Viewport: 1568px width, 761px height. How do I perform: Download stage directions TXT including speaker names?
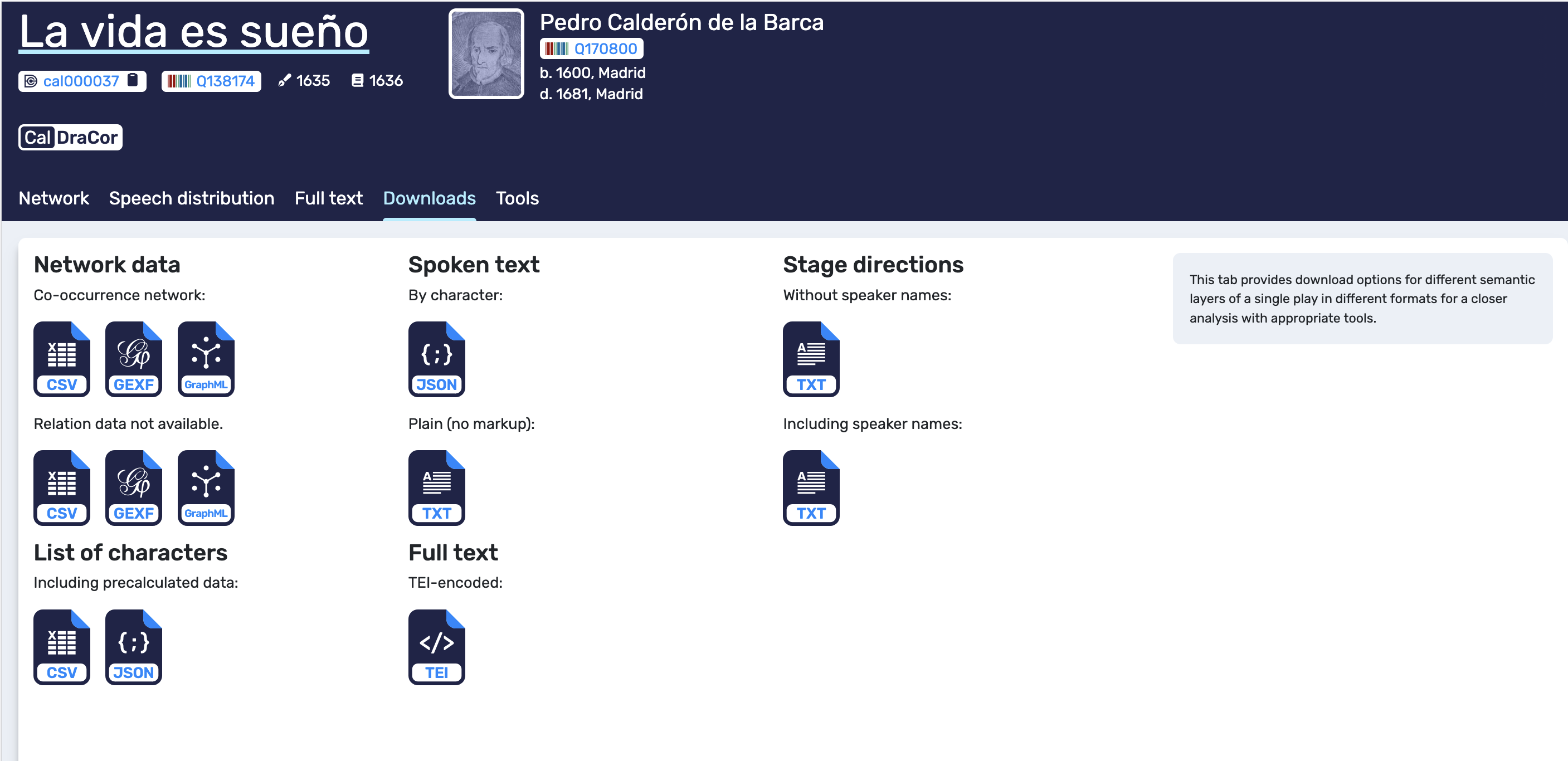811,487
